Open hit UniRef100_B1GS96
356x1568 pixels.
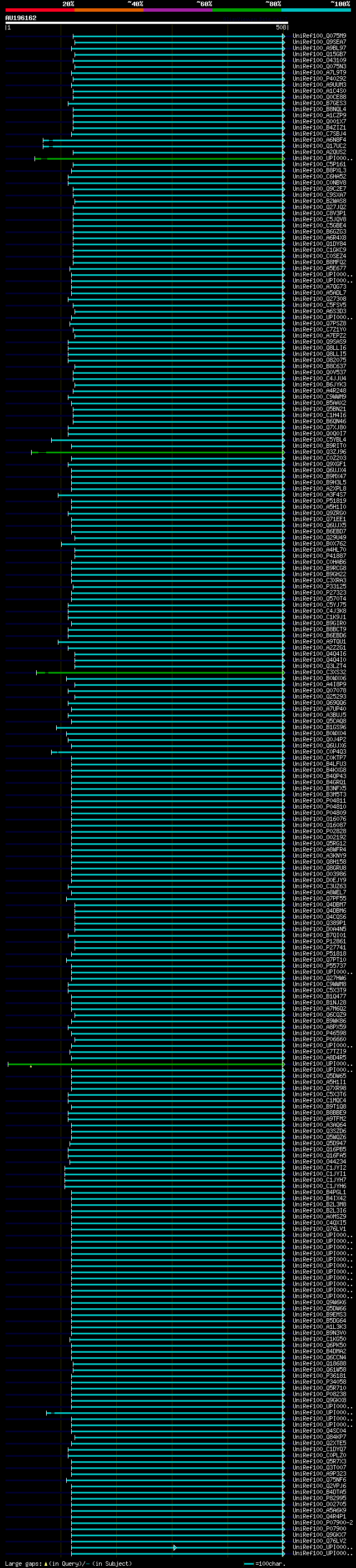(319, 728)
